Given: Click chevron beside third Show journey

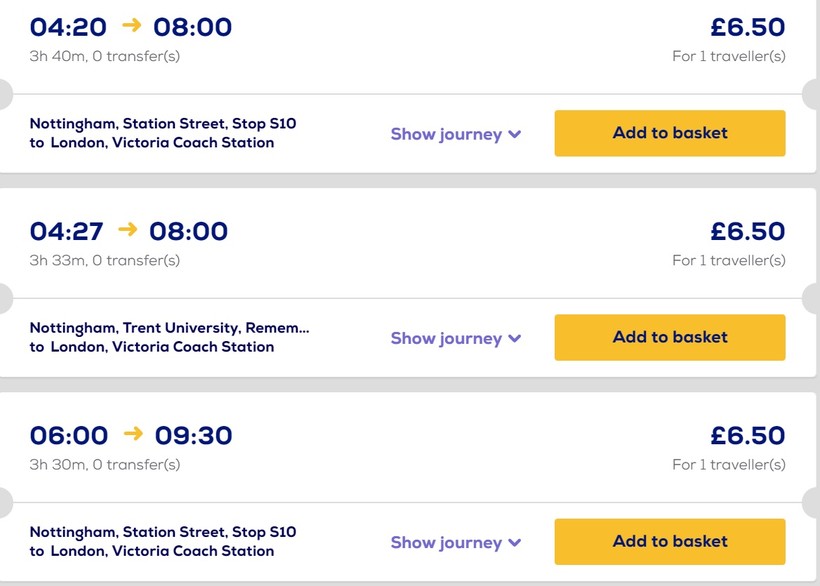Looking at the screenshot, I should click(515, 542).
